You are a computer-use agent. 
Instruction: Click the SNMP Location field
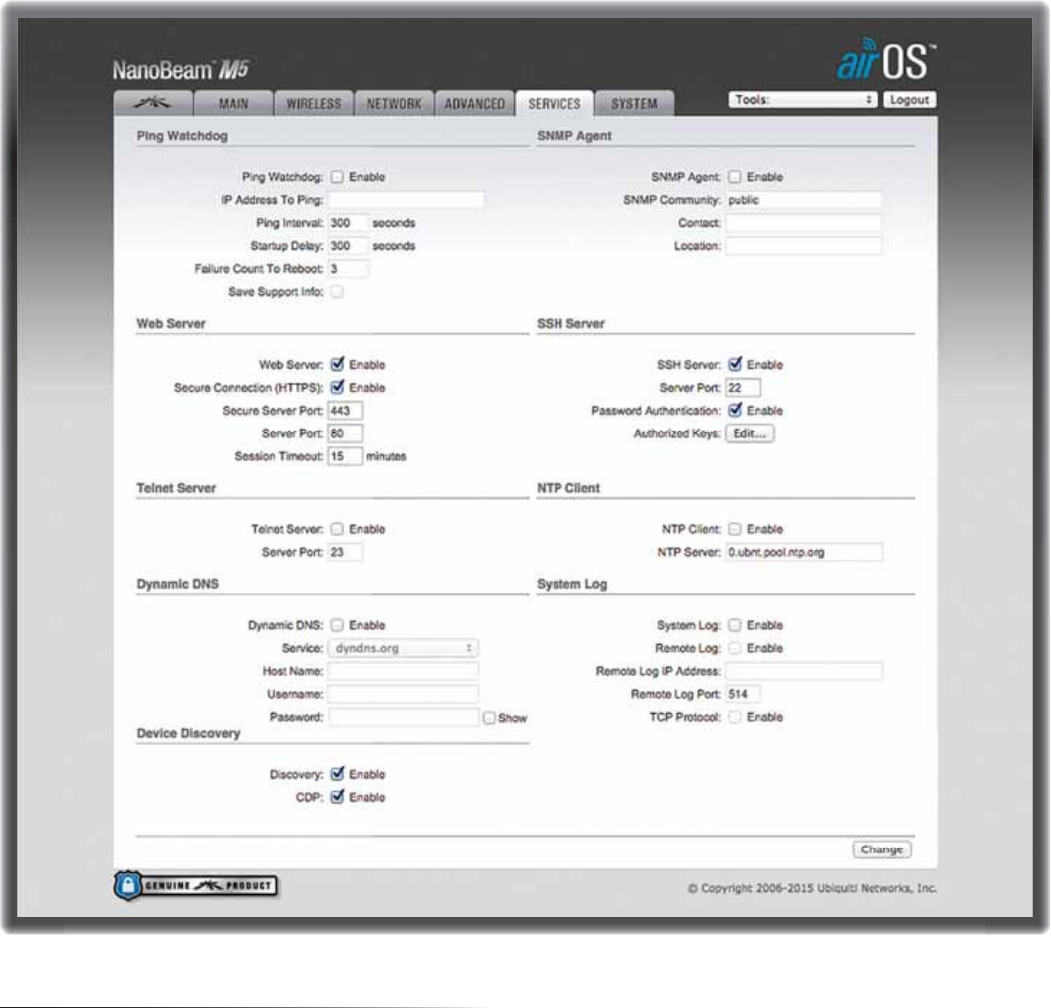pyautogui.click(x=804, y=246)
